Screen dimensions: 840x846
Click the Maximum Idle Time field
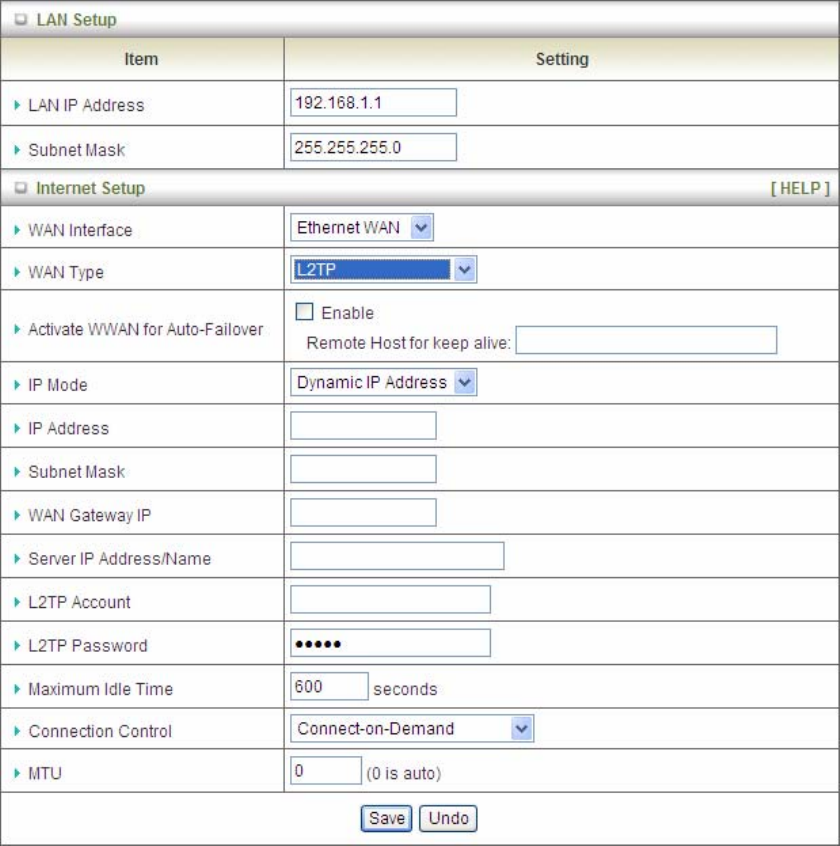coord(329,686)
